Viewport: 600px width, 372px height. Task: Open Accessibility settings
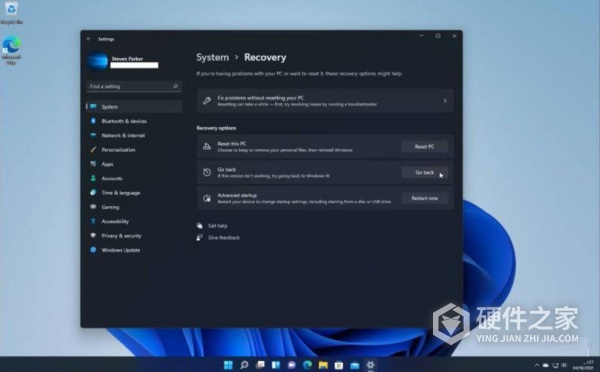[134, 221]
